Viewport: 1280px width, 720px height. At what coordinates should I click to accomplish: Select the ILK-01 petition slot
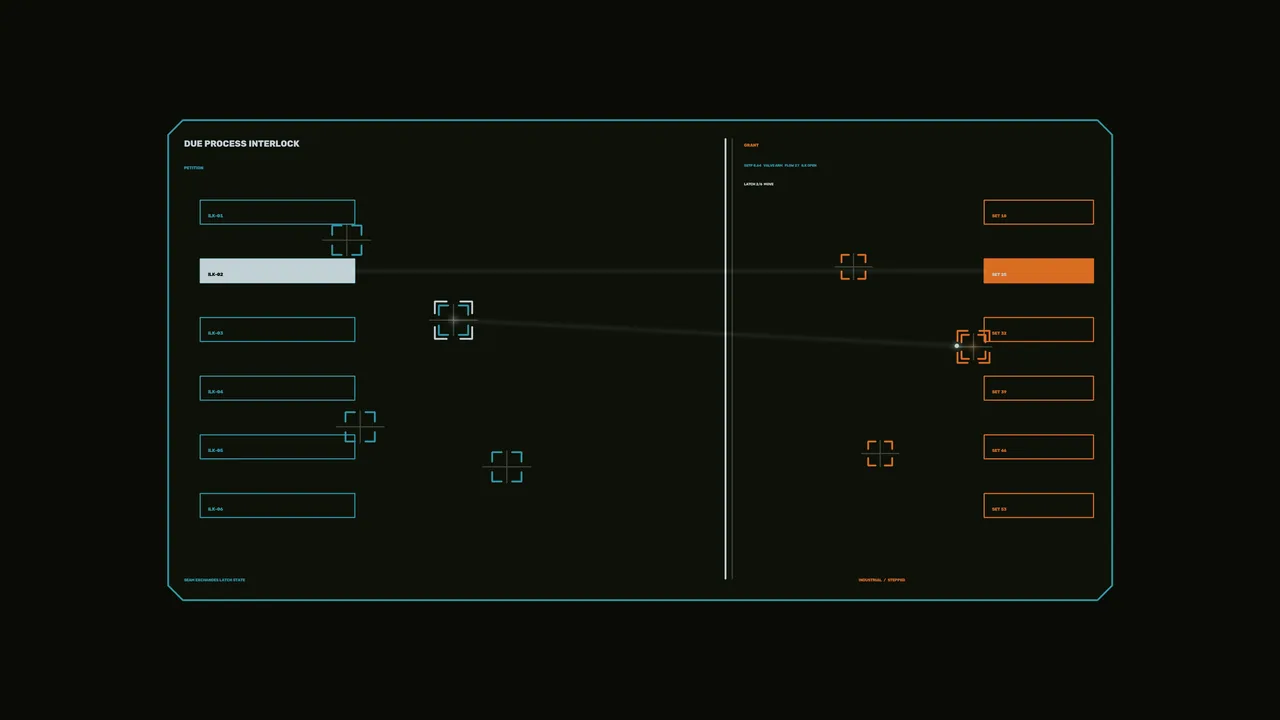tap(277, 212)
